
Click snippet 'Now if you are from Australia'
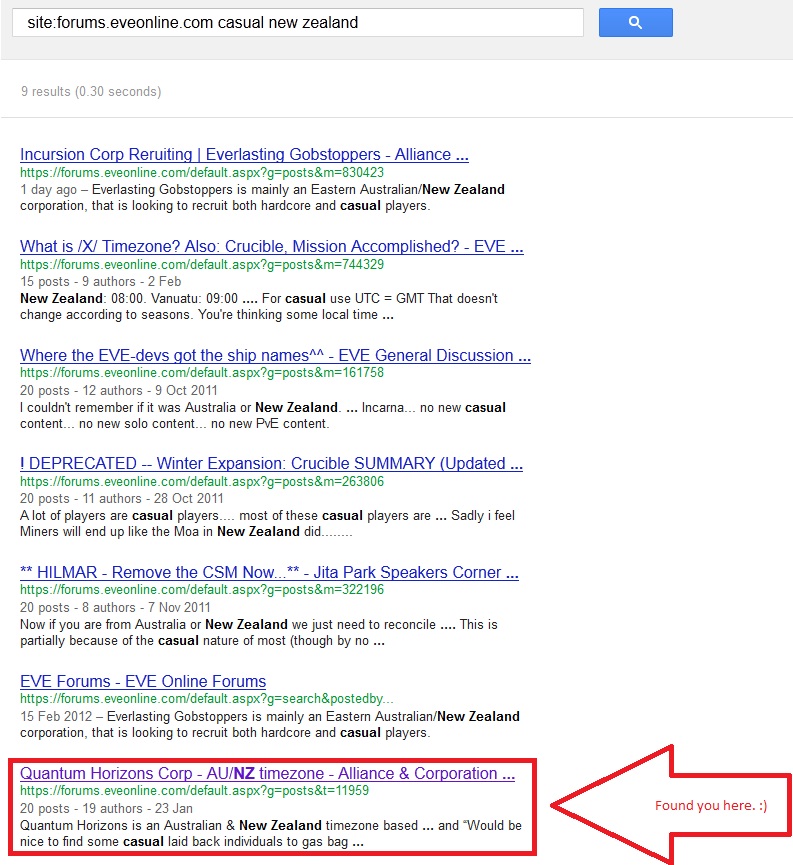259,633
